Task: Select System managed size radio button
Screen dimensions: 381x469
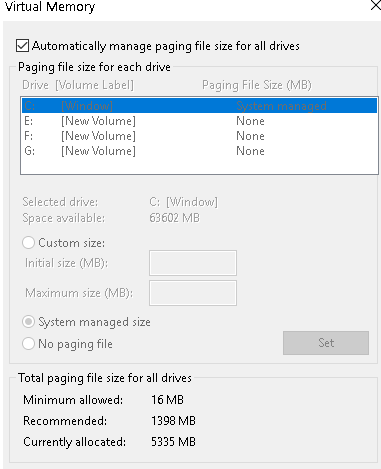Action: pos(28,322)
